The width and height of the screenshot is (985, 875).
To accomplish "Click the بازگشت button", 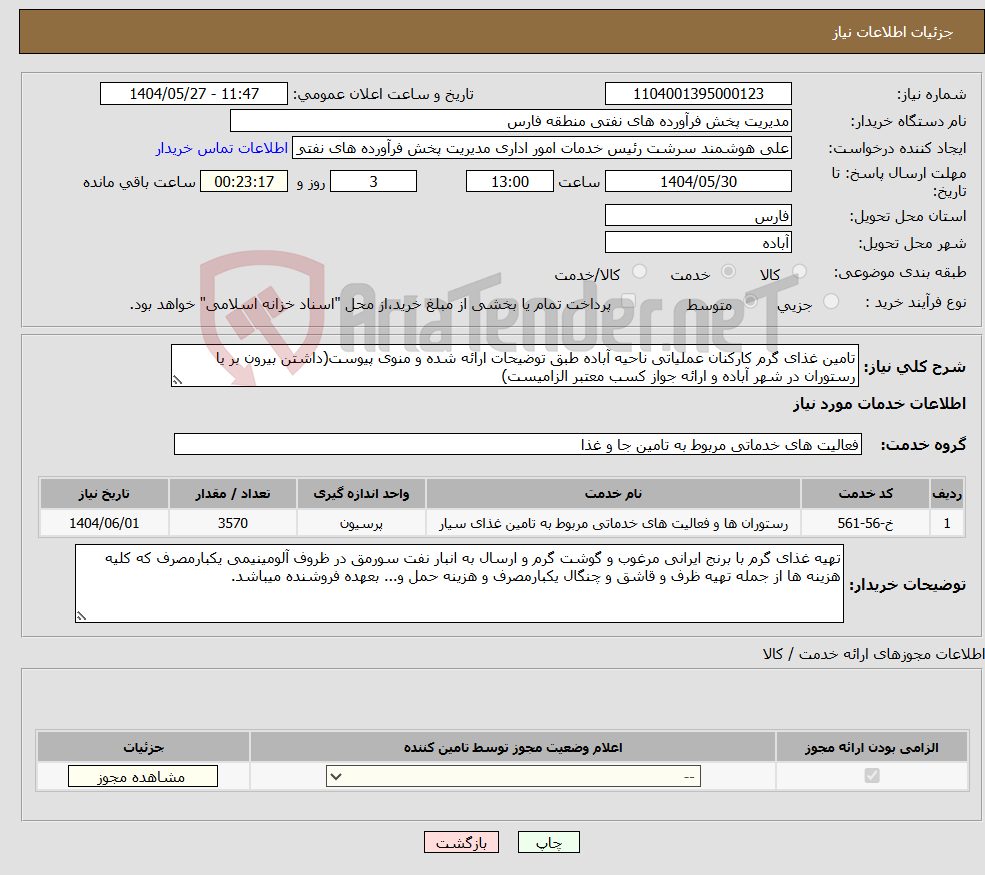I will click(461, 842).
